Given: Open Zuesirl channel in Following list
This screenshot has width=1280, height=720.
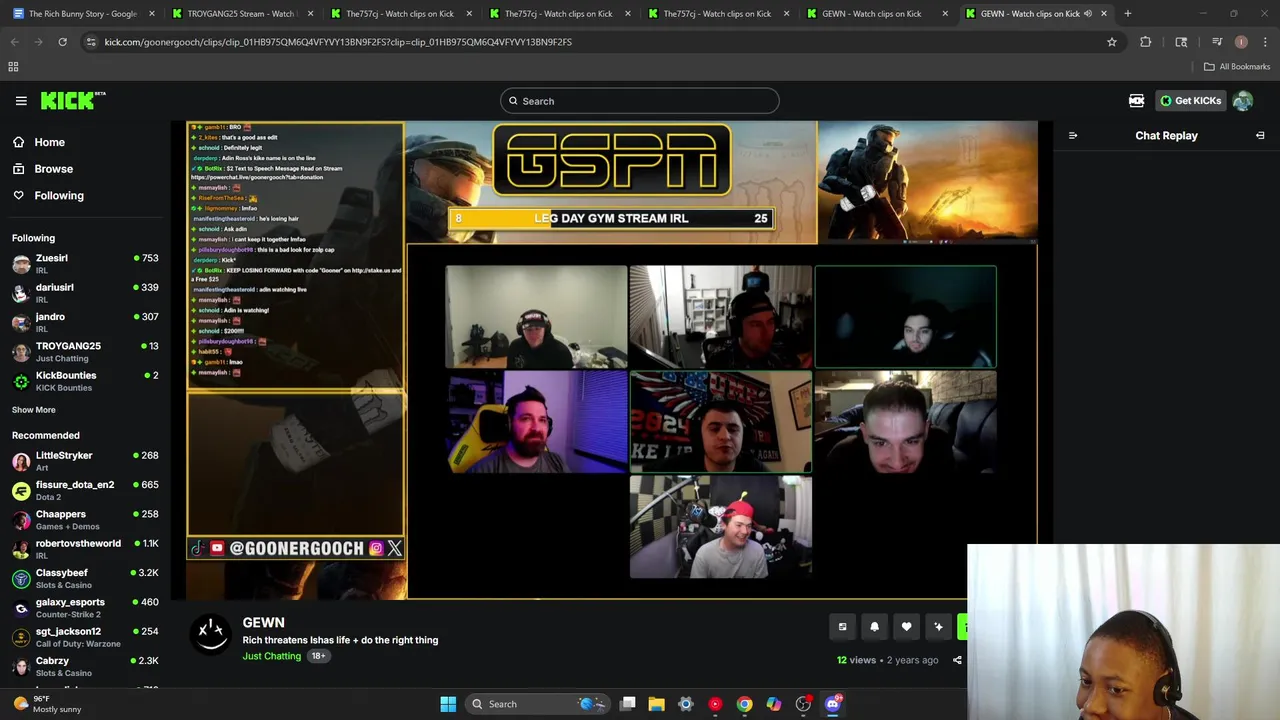Looking at the screenshot, I should tap(85, 264).
